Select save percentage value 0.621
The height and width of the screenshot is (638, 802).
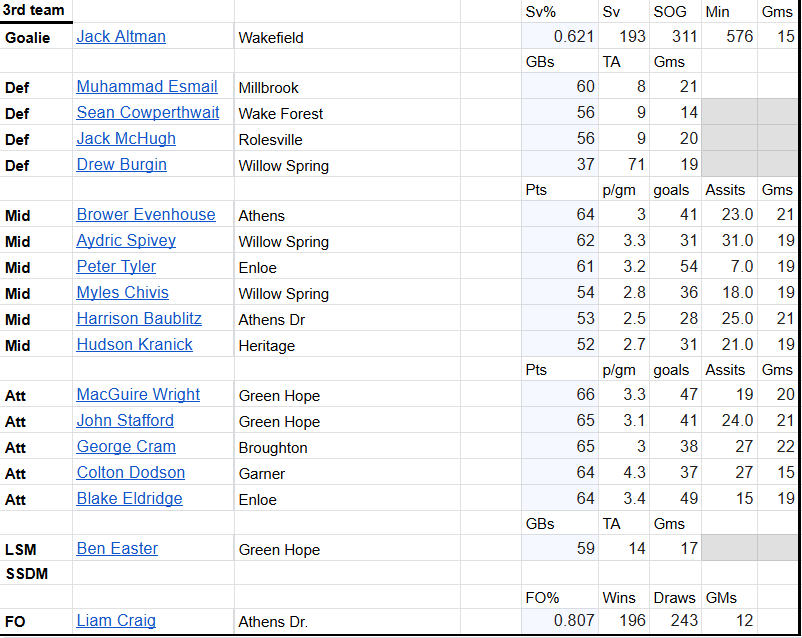tap(560, 36)
